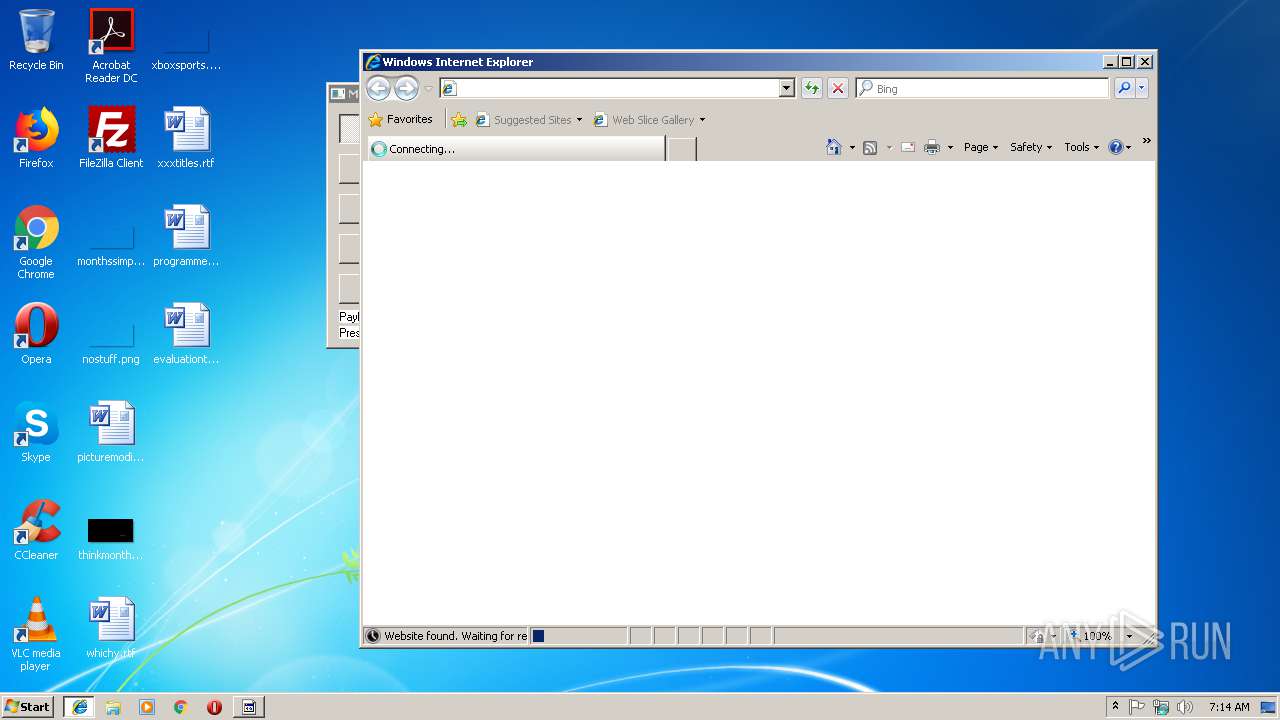Show hidden tray icons arrow

1115,706
